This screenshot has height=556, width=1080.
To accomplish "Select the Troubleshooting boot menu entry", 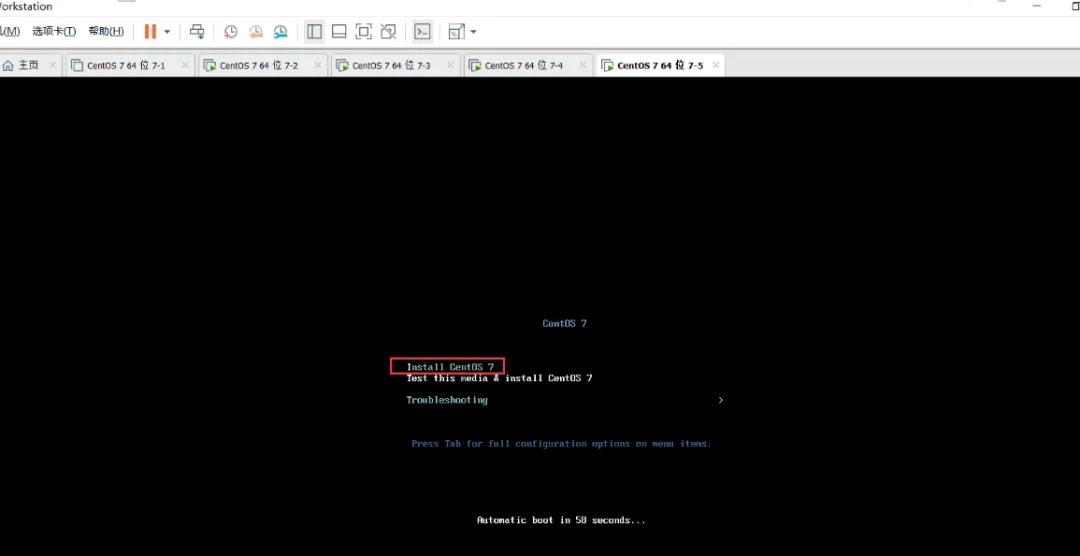I will point(447,400).
